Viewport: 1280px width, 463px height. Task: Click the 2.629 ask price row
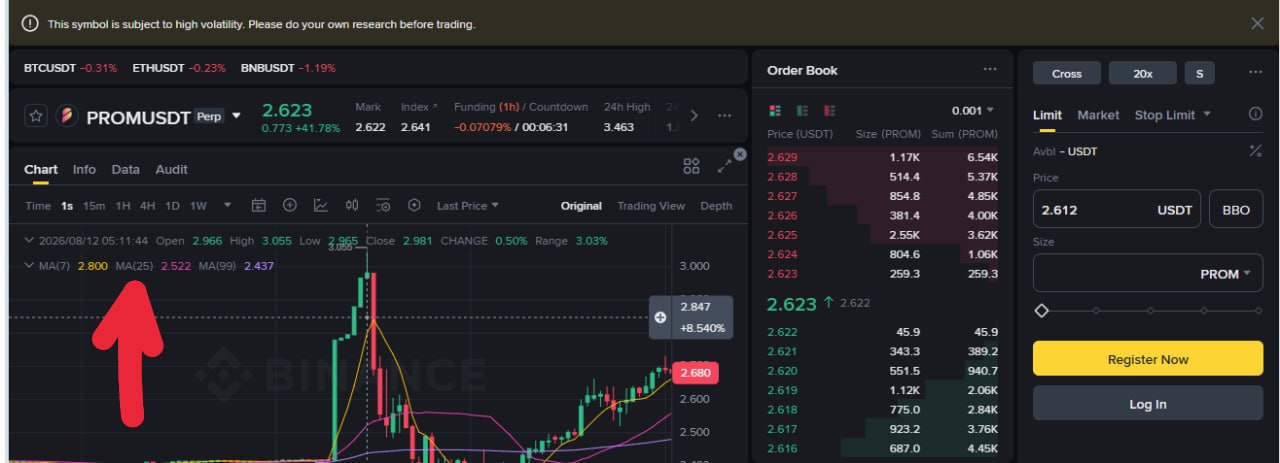click(x=883, y=157)
